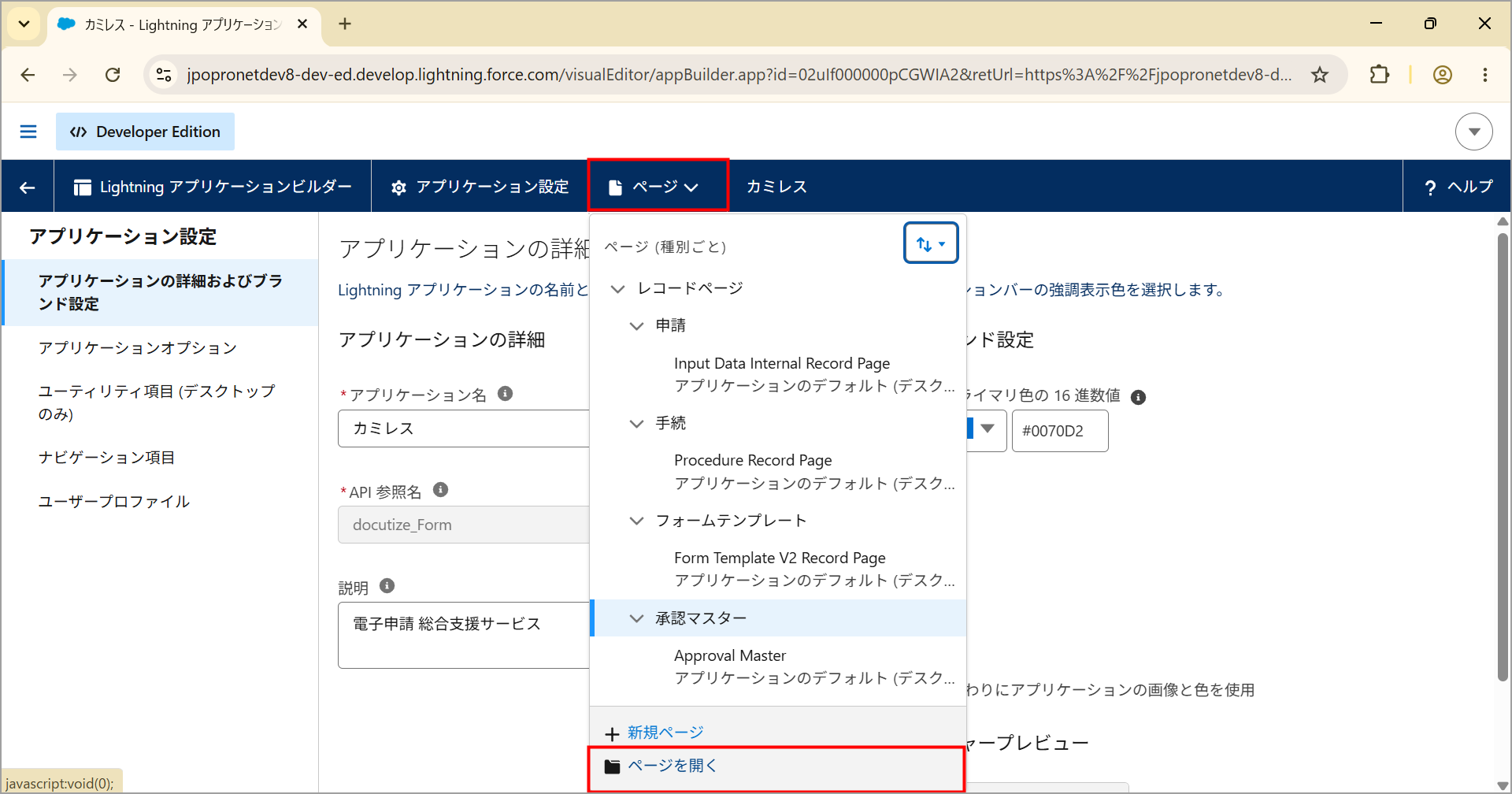This screenshot has height=794, width=1512.
Task: Click info icon next to アプリケーション名
Action: tap(506, 393)
